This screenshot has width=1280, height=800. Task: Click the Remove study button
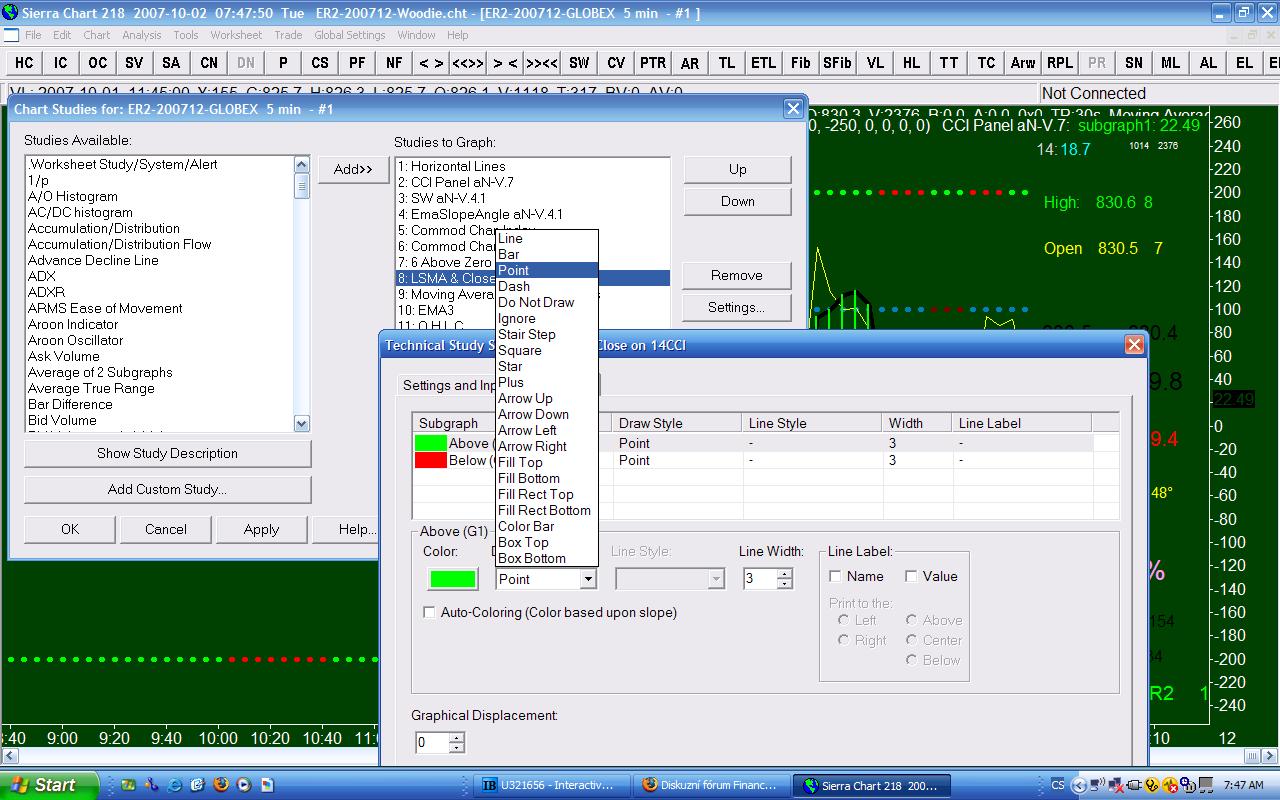point(736,275)
